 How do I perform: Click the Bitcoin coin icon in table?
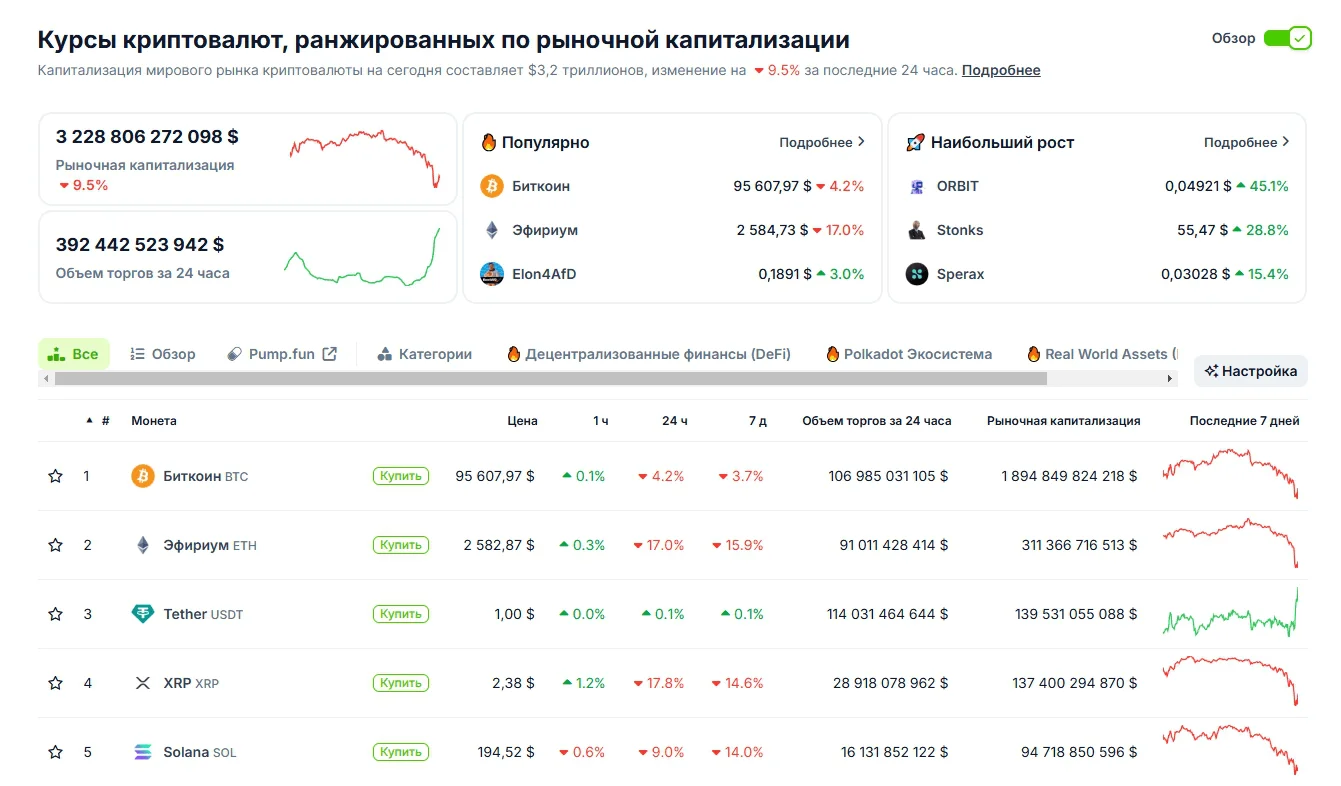(x=143, y=476)
